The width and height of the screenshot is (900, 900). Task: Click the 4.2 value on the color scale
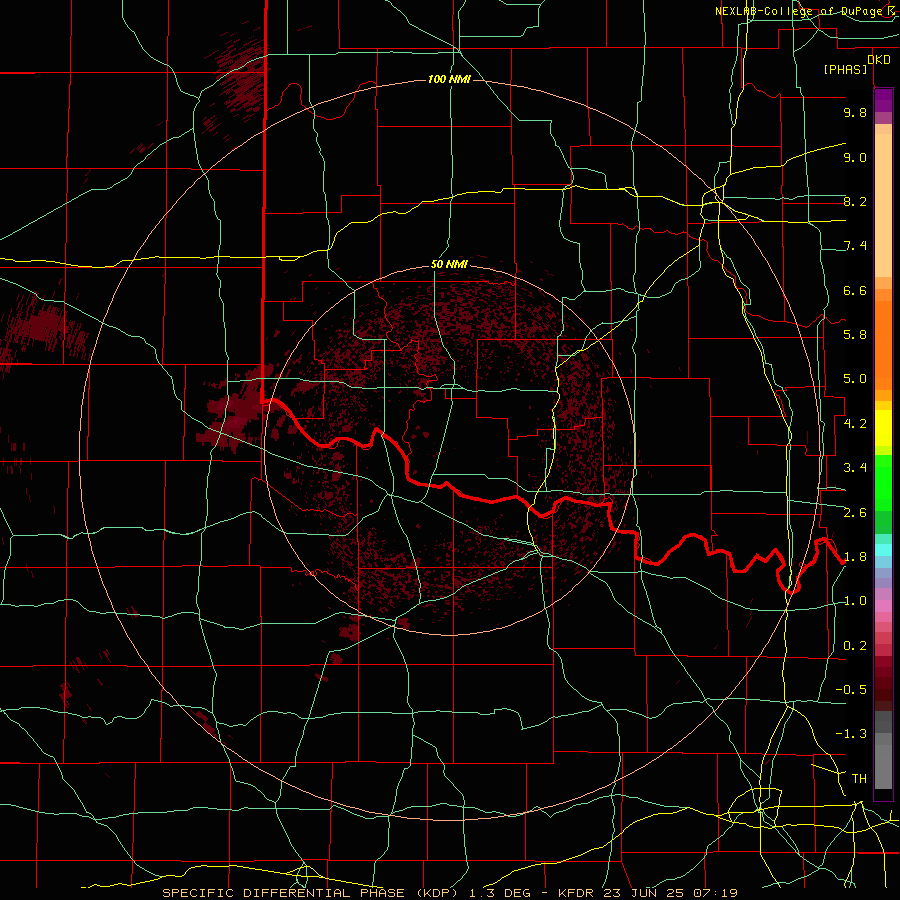(x=855, y=424)
